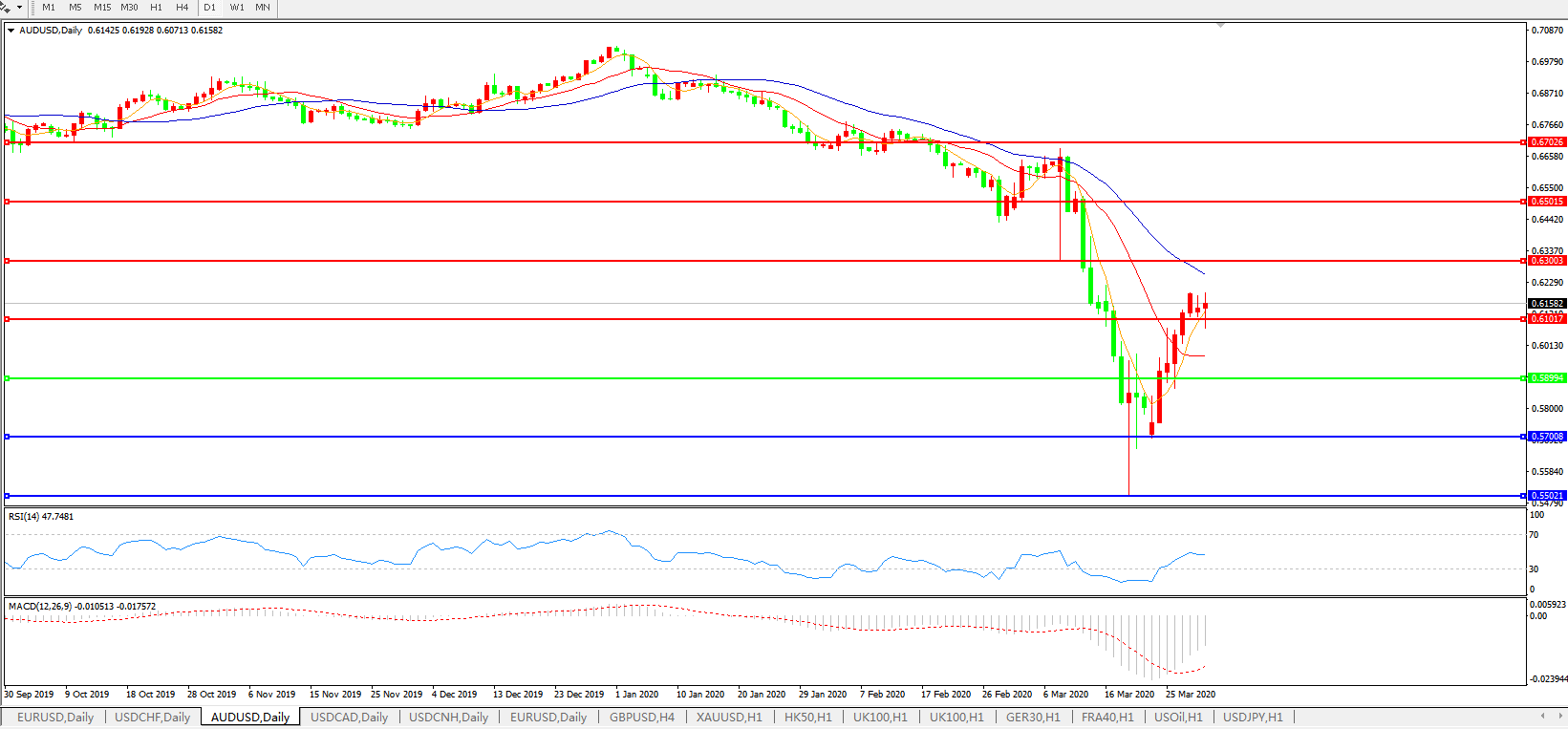Click the blue 0.57008 line price label

click(1547, 437)
